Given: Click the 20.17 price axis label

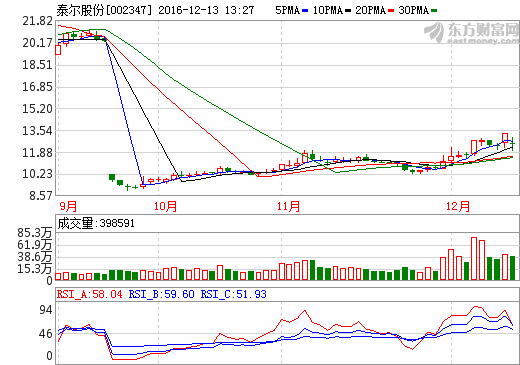Looking at the screenshot, I should pos(38,43).
